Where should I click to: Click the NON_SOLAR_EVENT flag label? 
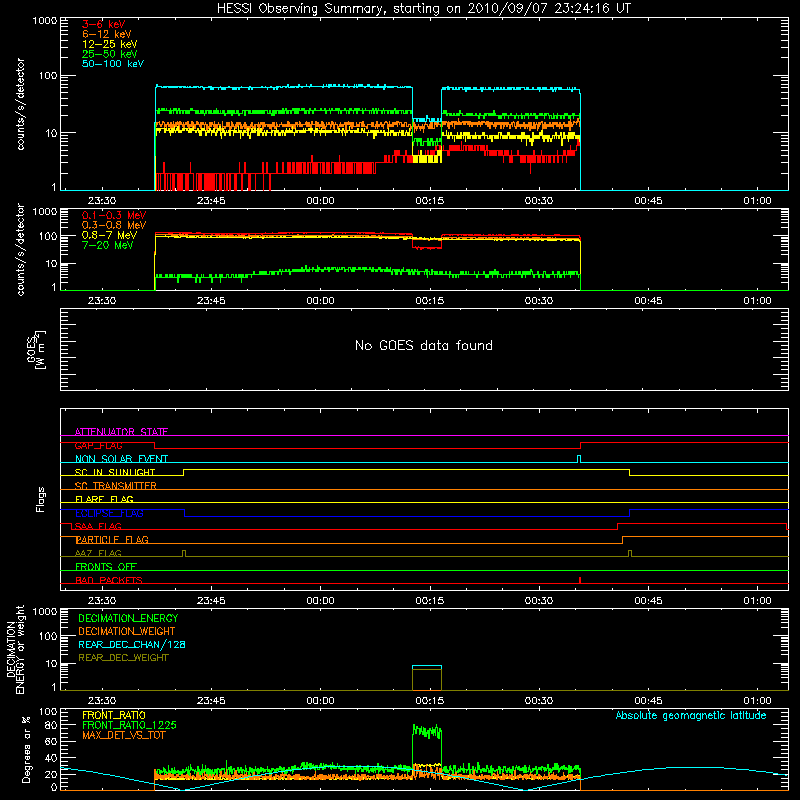pos(121,459)
